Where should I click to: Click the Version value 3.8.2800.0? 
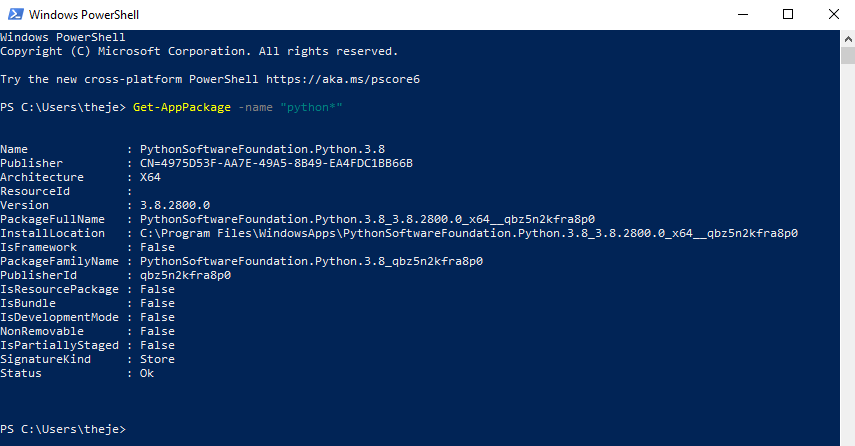(175, 205)
